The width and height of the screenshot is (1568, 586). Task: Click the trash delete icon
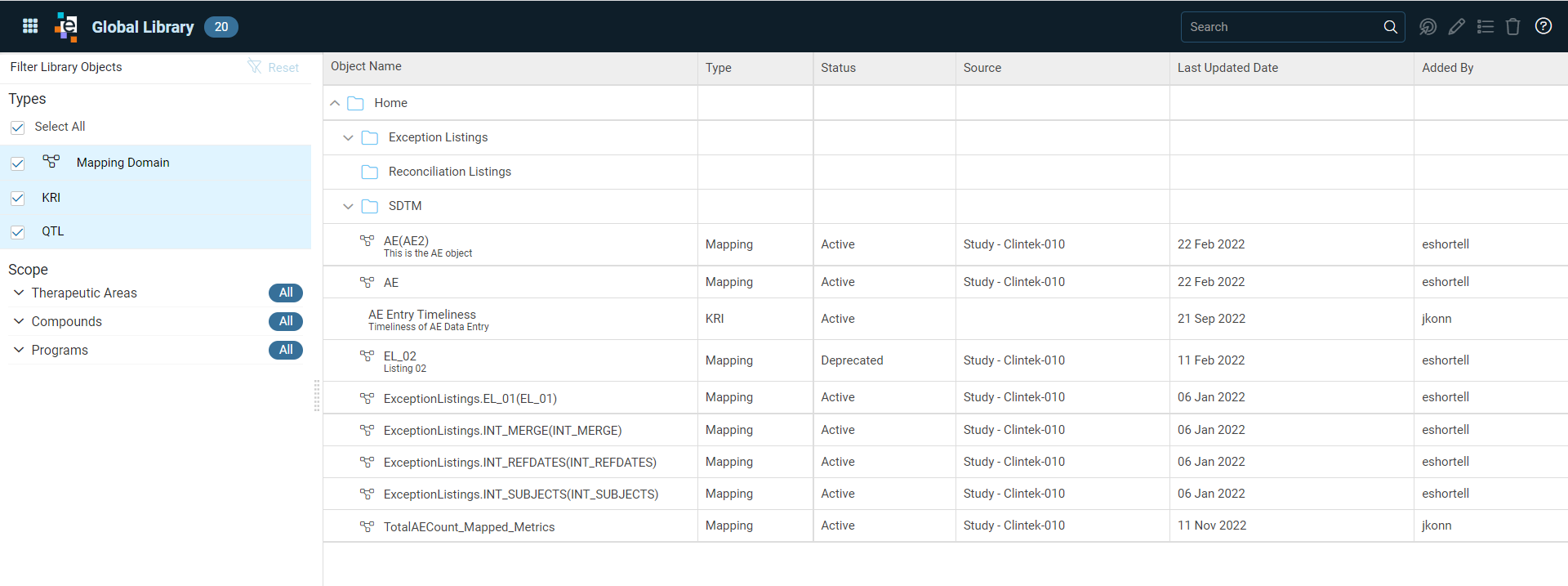[1512, 27]
